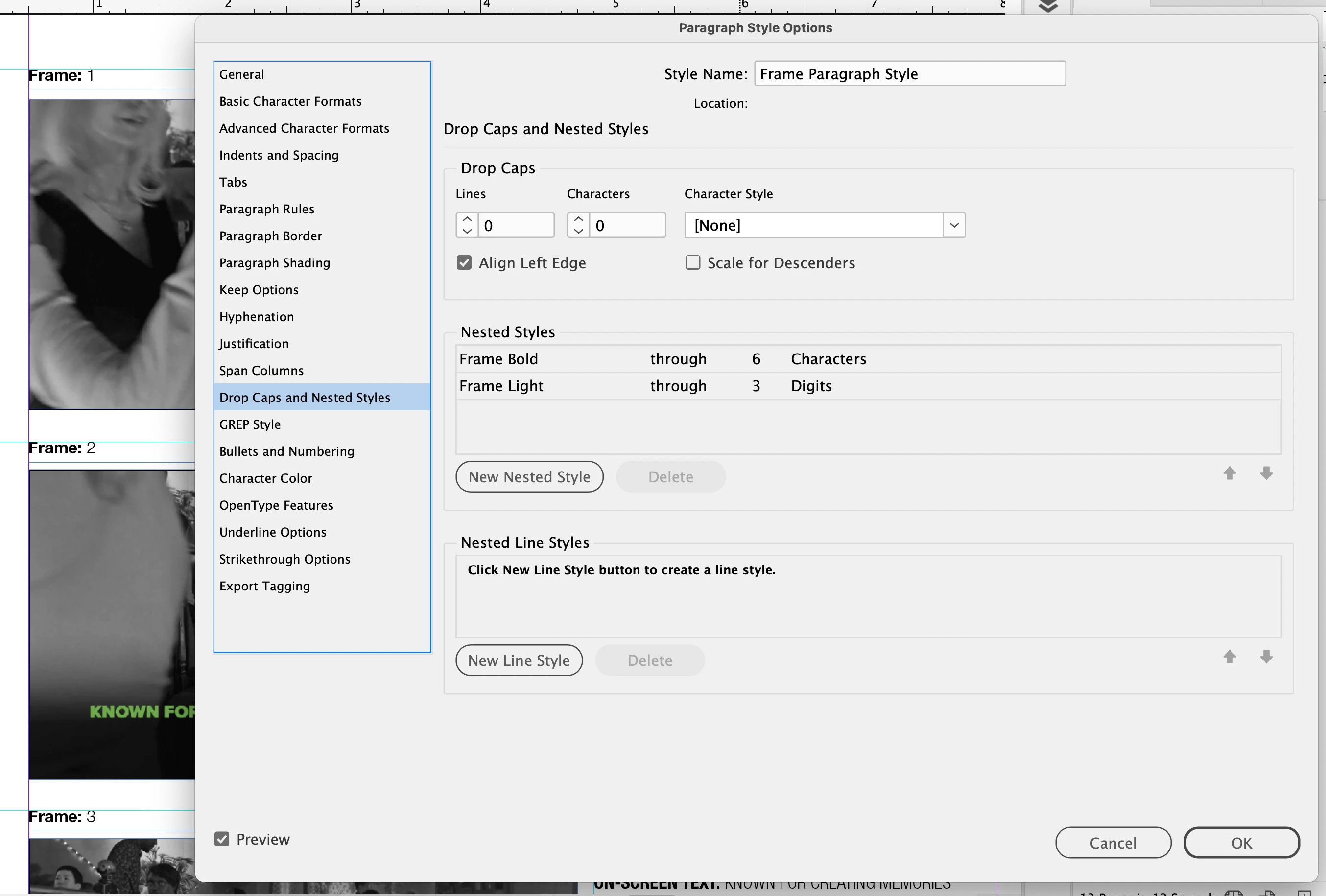1326x896 pixels.
Task: Toggle the Preview checkbox
Action: click(x=222, y=839)
